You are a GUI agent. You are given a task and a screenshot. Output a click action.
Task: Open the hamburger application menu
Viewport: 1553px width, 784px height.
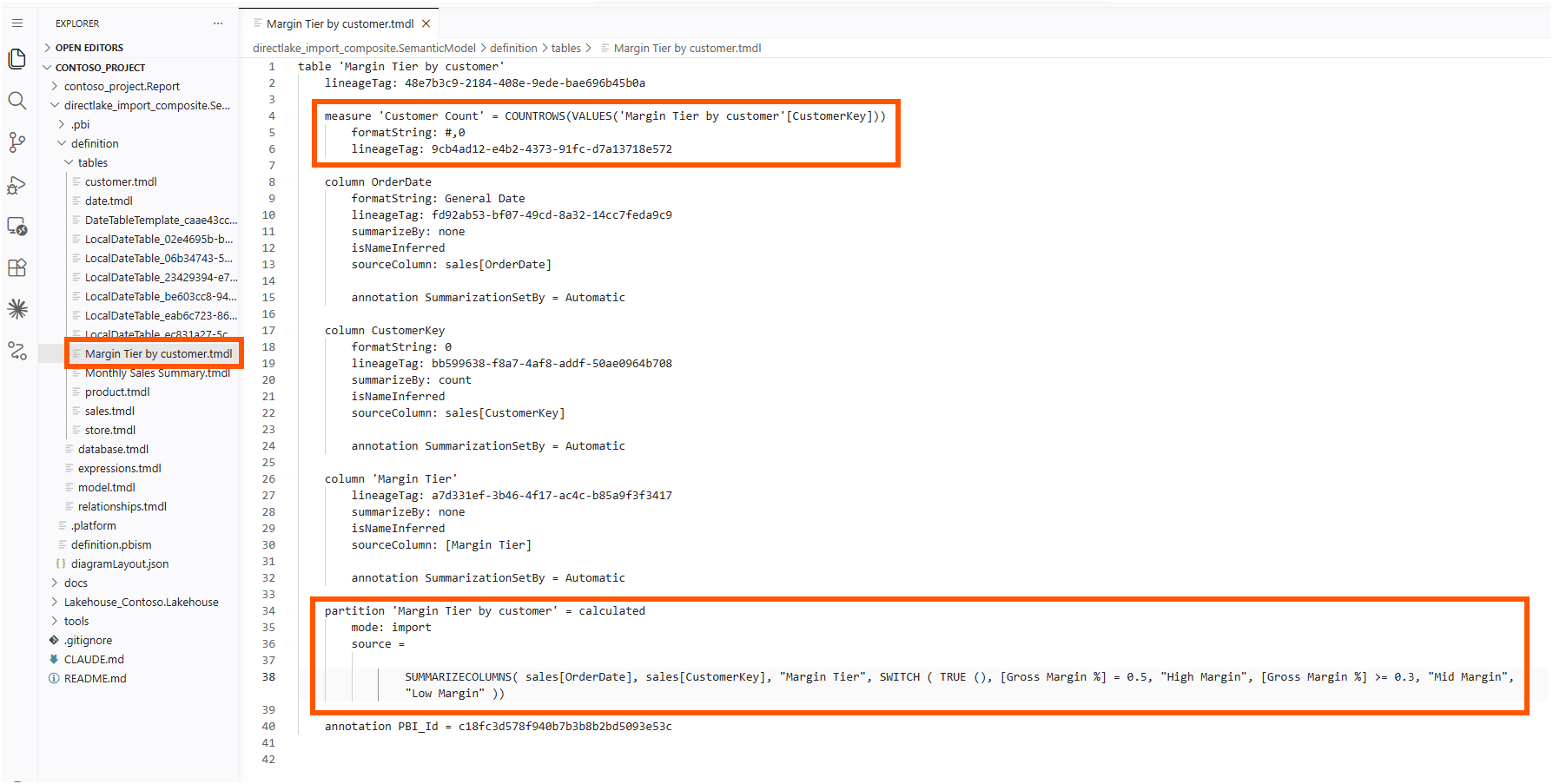click(17, 23)
